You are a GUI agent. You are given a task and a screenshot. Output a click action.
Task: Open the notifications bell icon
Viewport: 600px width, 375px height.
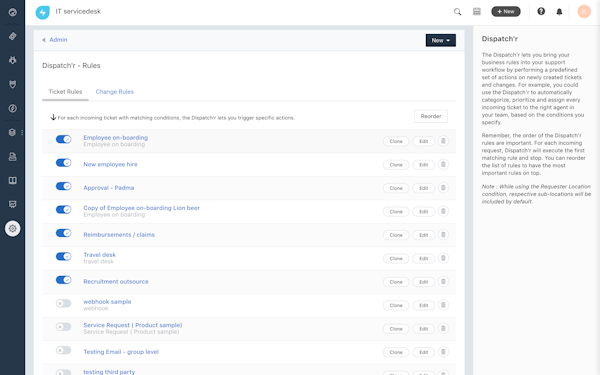tap(559, 12)
